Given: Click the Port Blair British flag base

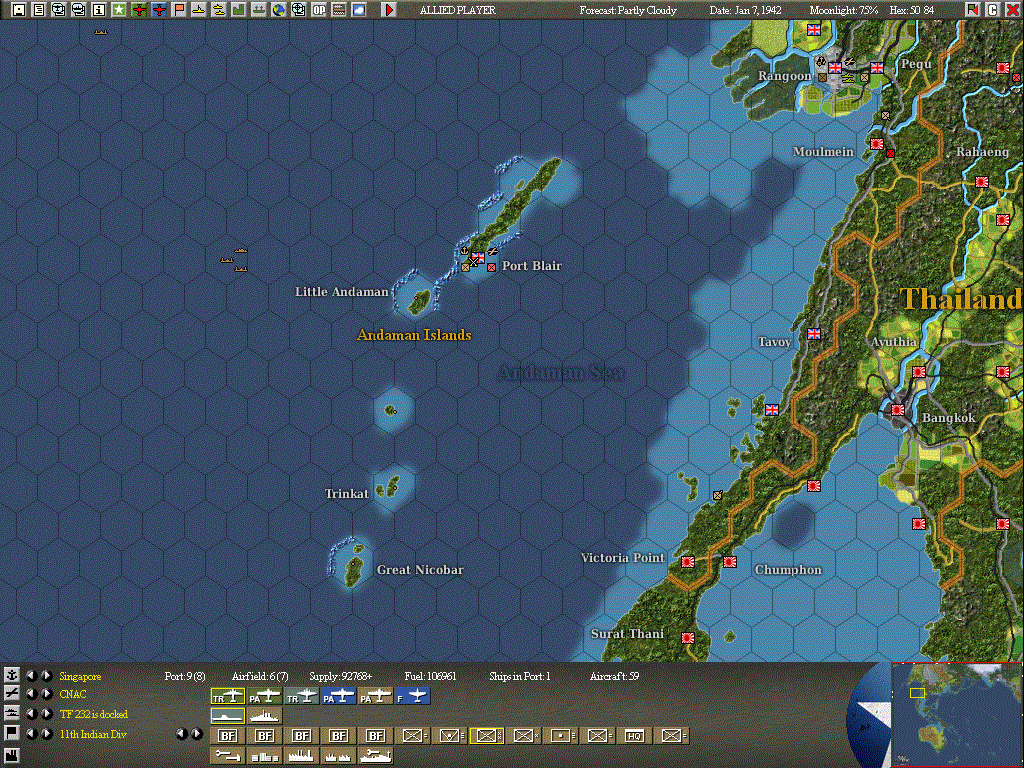Looking at the screenshot, I should pyautogui.click(x=479, y=257).
